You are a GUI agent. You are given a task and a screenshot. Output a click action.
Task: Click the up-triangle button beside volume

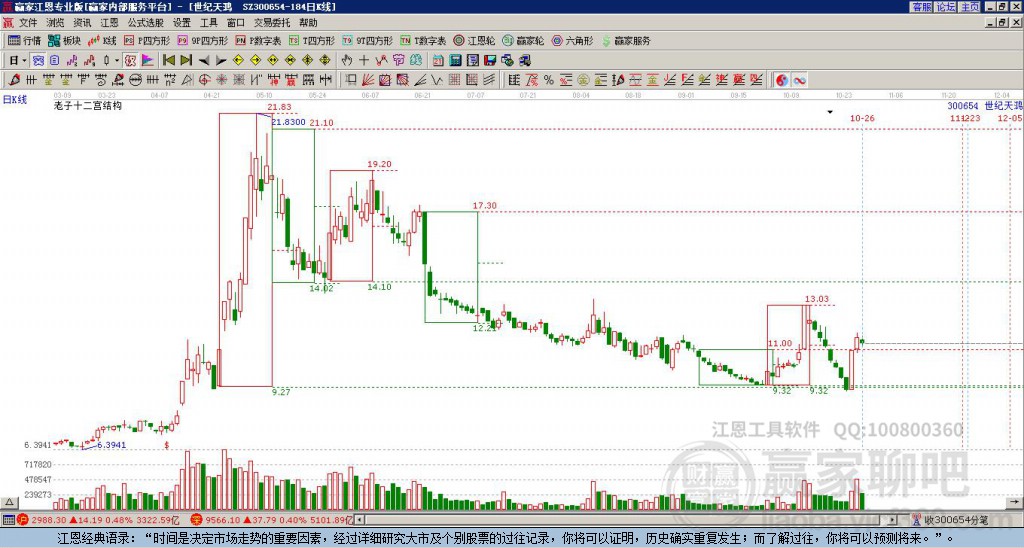coord(9,502)
